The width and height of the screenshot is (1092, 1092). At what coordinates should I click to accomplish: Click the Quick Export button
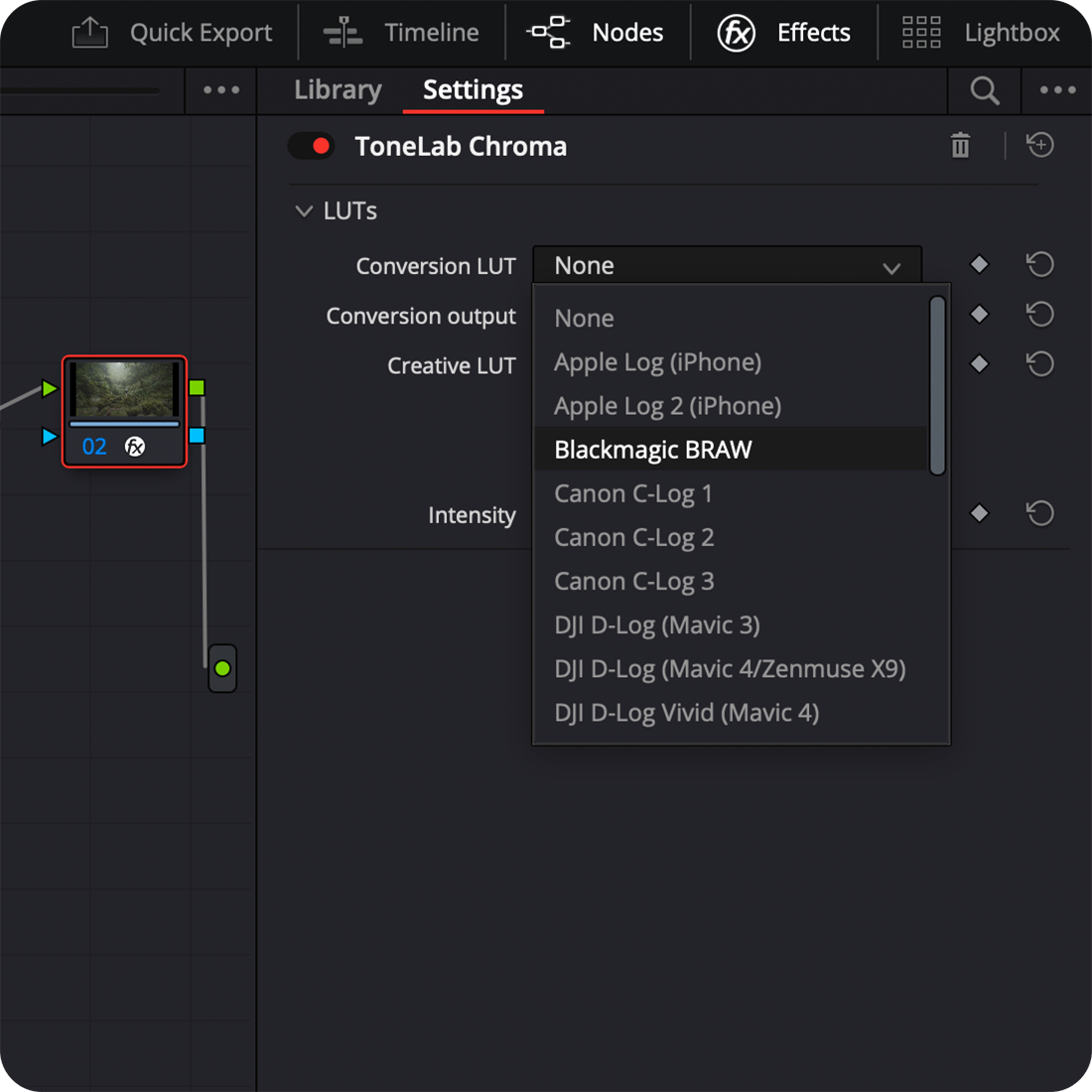click(173, 33)
